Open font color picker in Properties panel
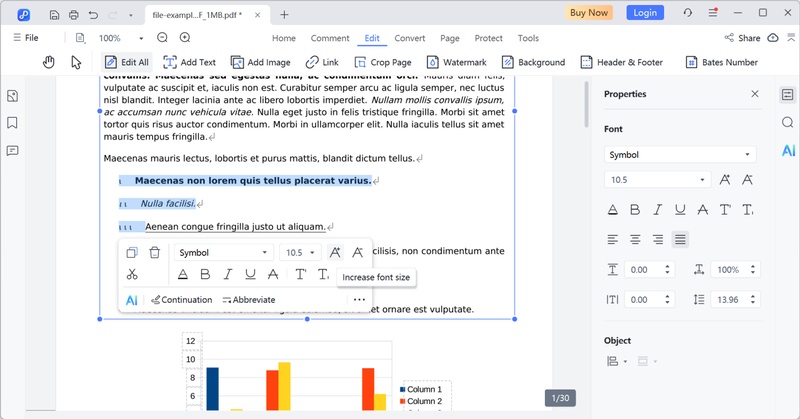This screenshot has height=419, width=800. click(x=613, y=210)
